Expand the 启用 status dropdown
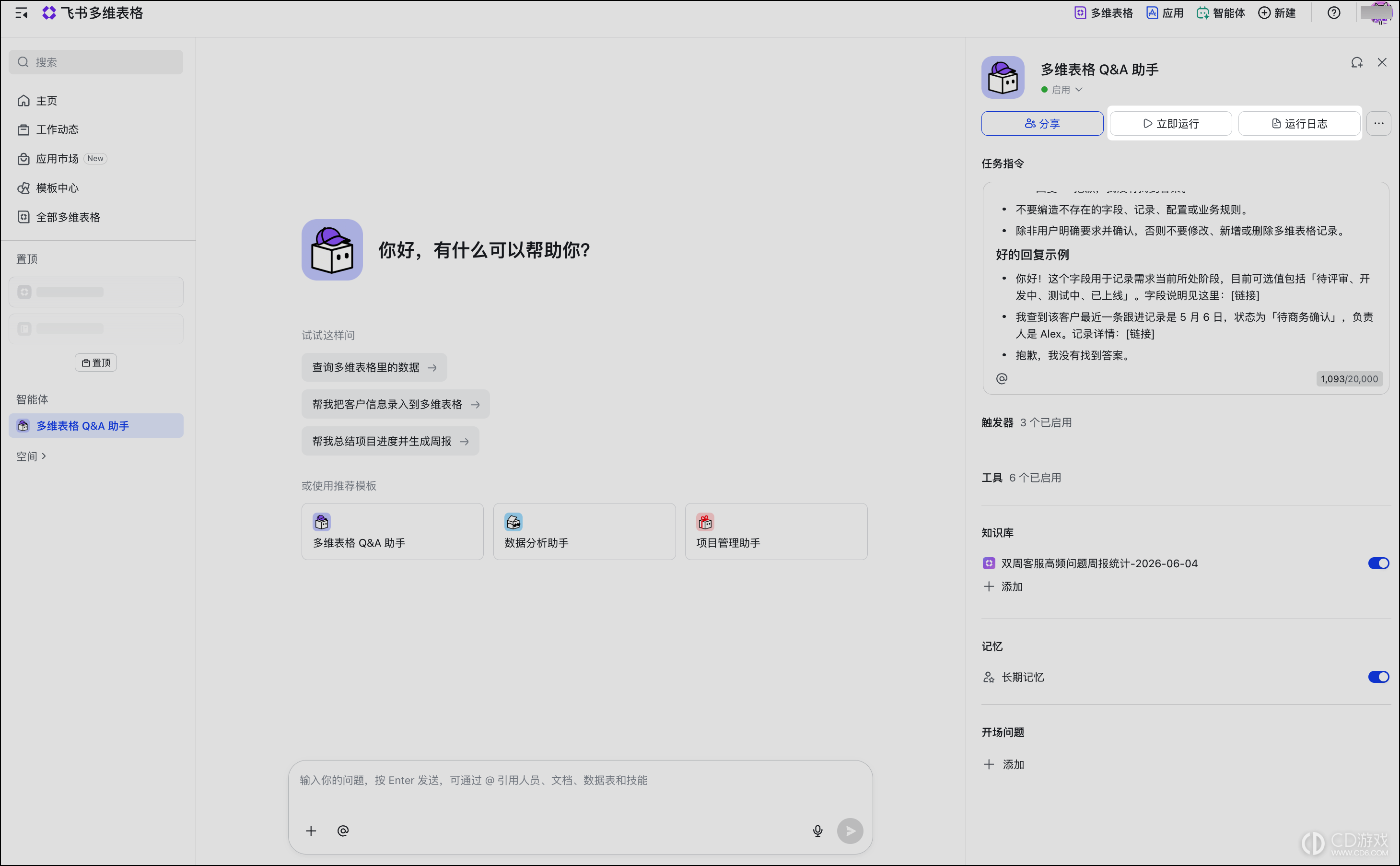This screenshot has width=1400, height=866. point(1062,90)
